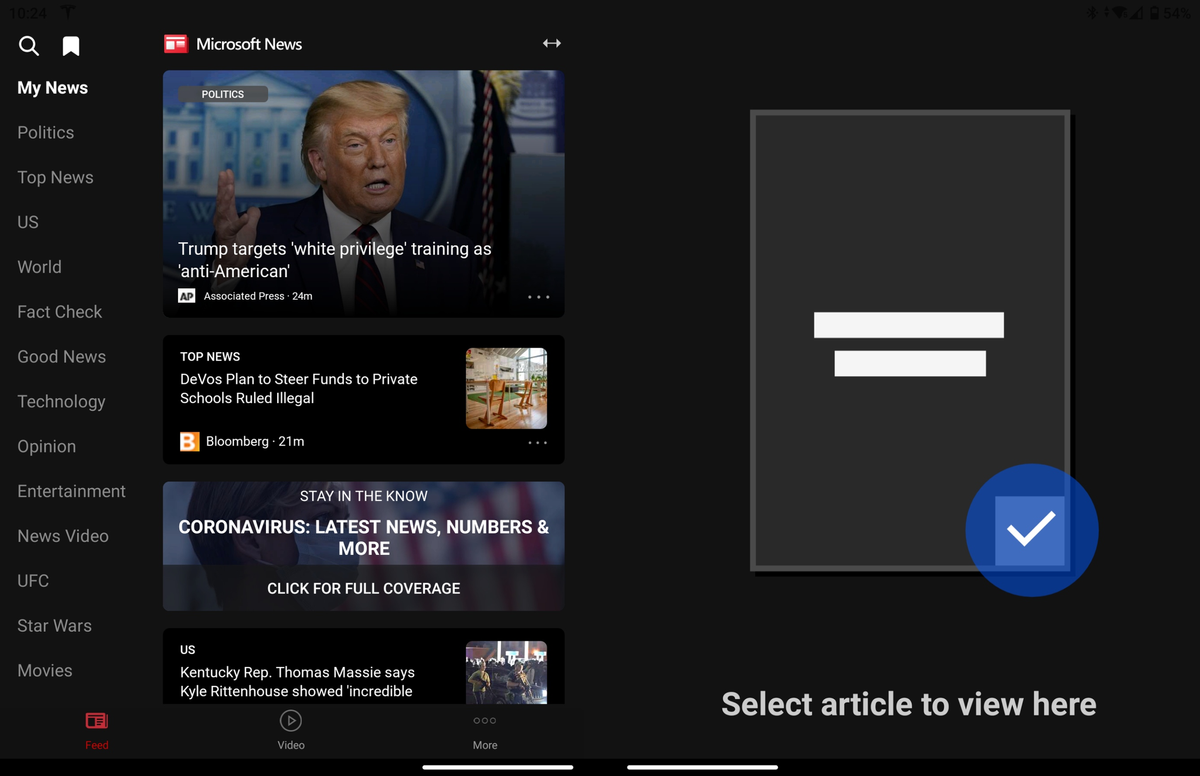Click the battery status icon
This screenshot has height=776, width=1200.
[x=1154, y=12]
